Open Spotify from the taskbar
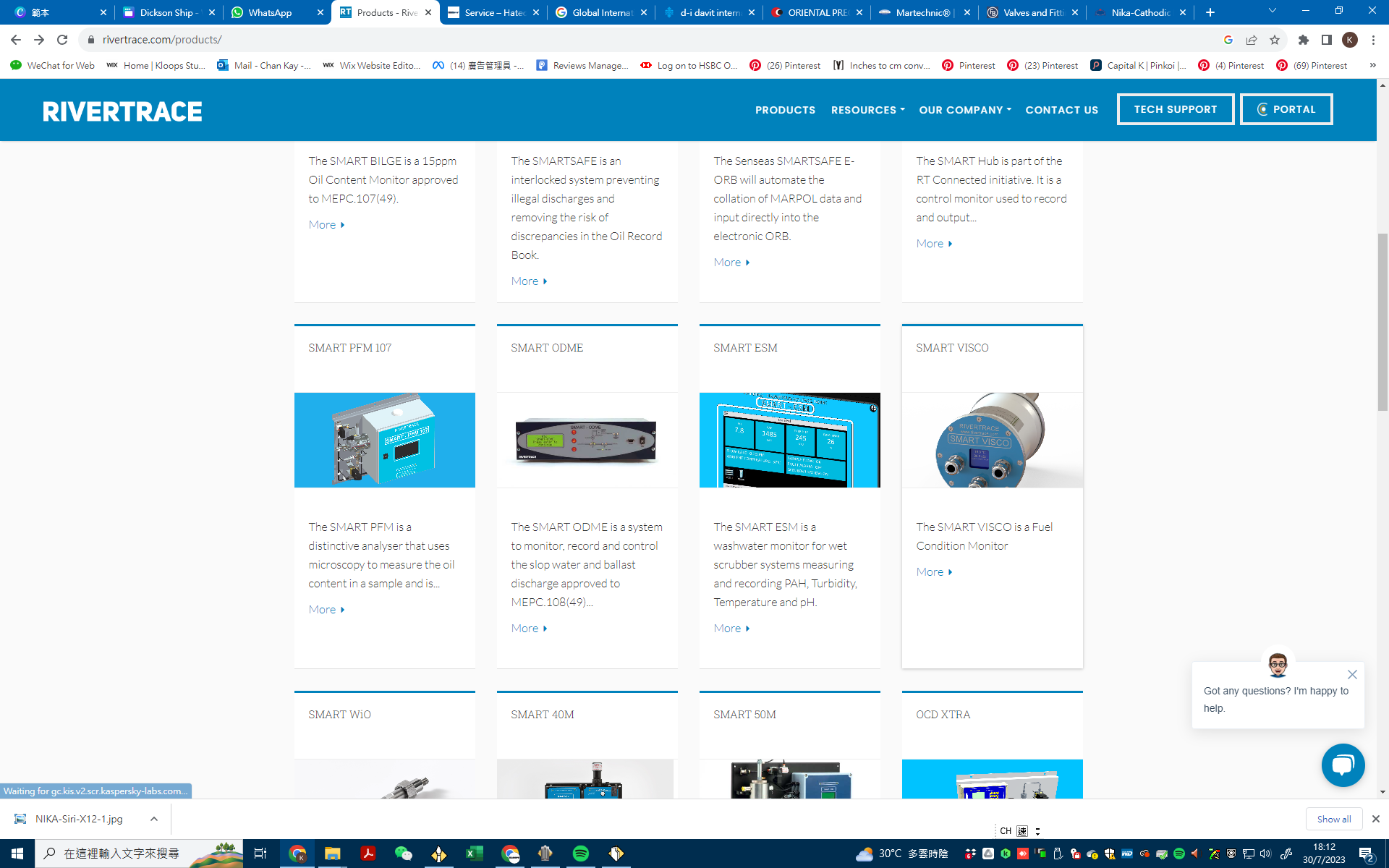Image resolution: width=1389 pixels, height=868 pixels. (580, 854)
